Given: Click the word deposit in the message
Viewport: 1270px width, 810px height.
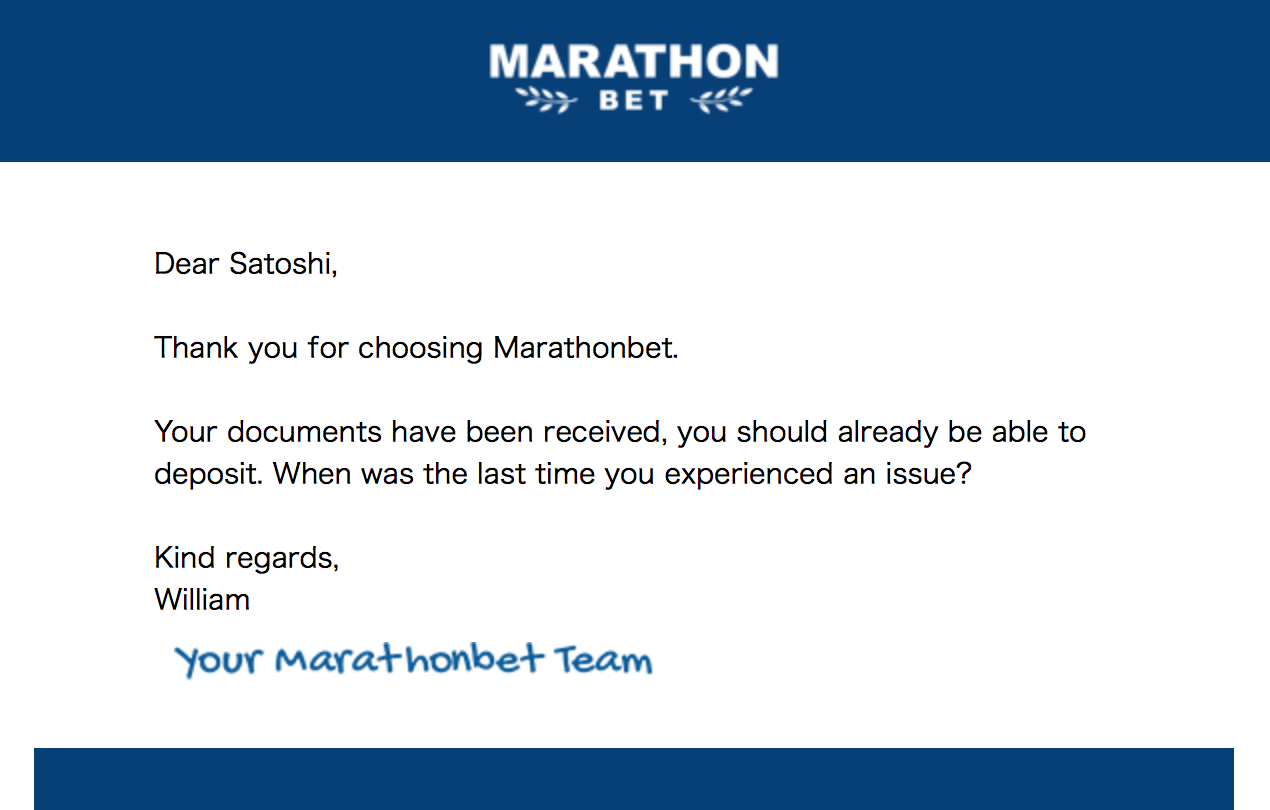Looking at the screenshot, I should pos(208,474).
